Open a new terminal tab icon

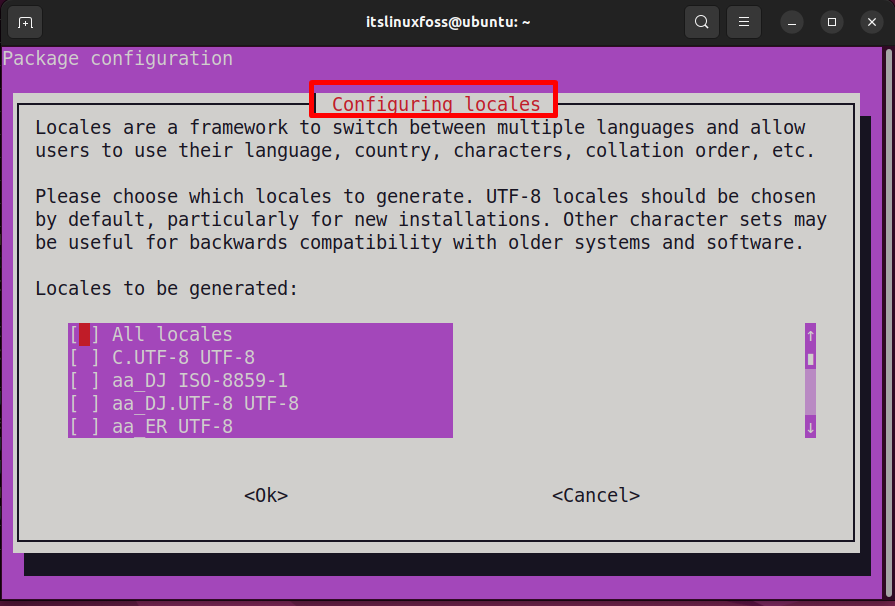pos(25,23)
